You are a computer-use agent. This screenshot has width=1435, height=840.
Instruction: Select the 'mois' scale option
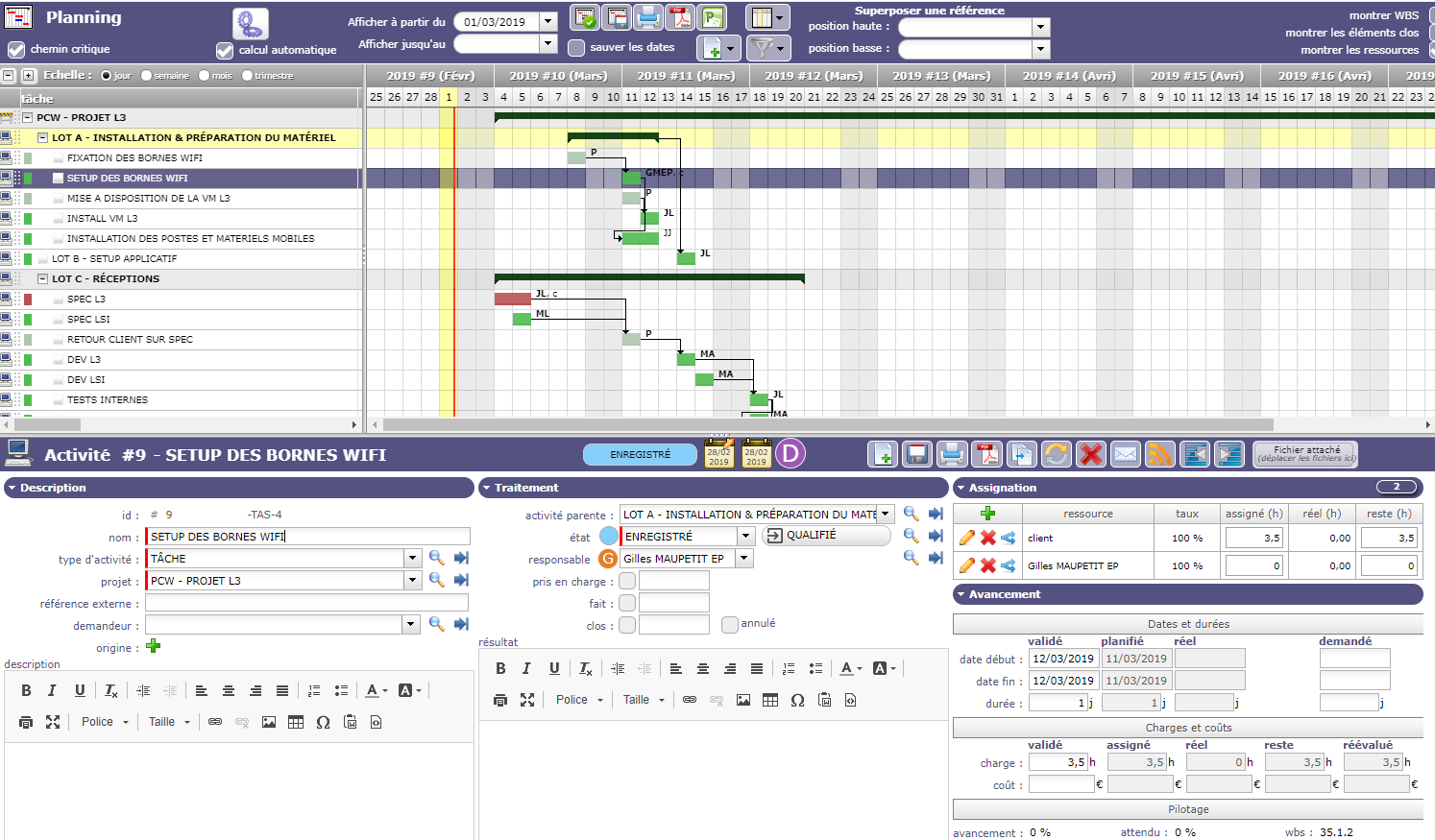point(205,76)
